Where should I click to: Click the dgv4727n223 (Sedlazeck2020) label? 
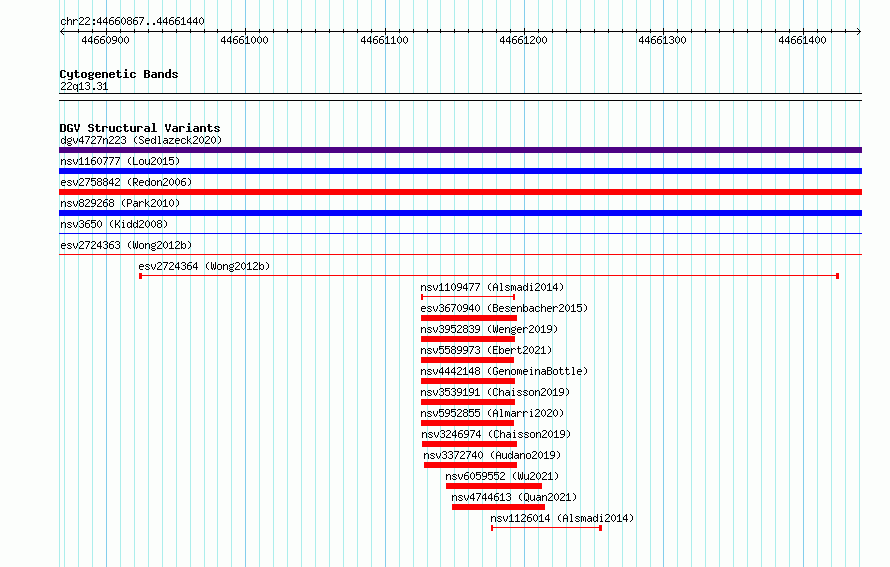point(141,140)
